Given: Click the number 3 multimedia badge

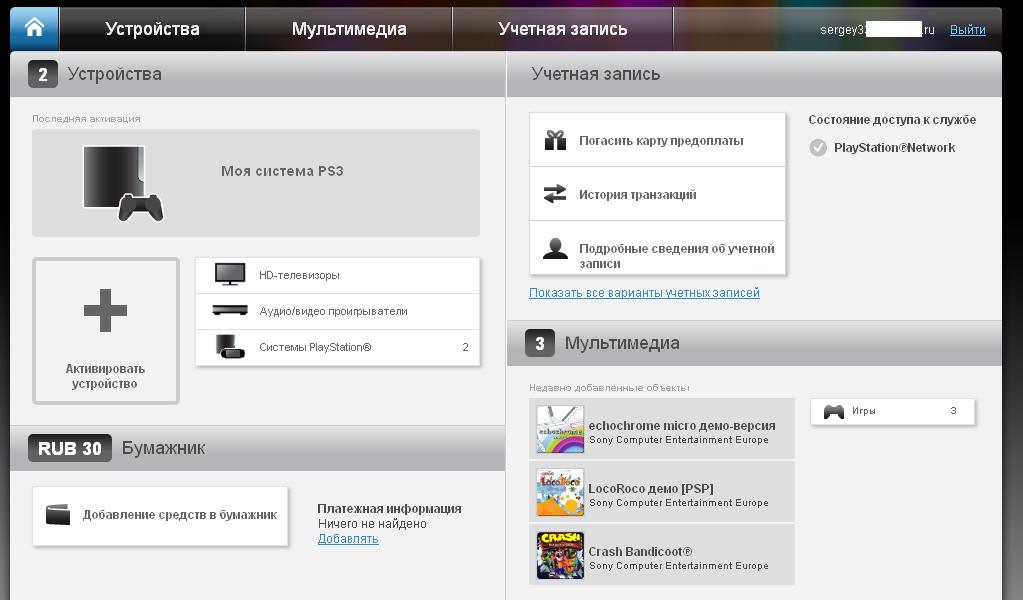Looking at the screenshot, I should tap(540, 343).
